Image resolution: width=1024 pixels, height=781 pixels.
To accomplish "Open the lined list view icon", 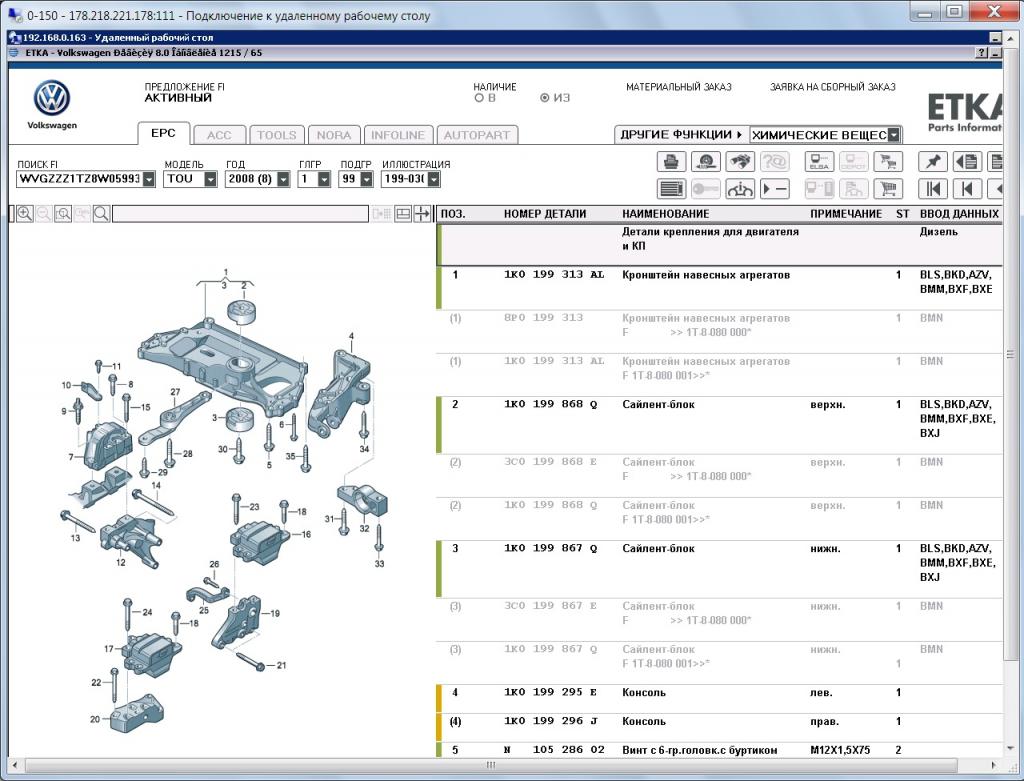I will tap(671, 189).
